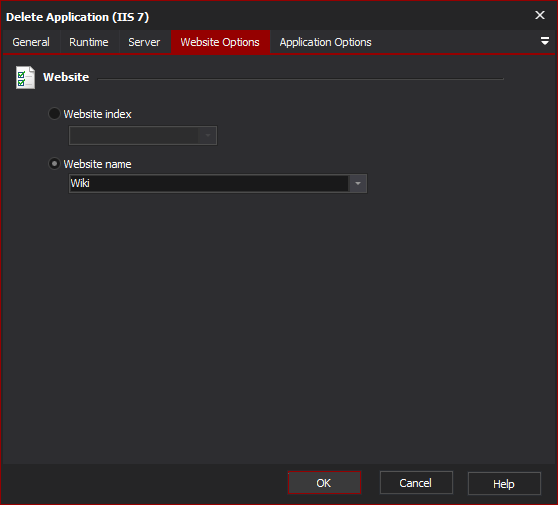The image size is (558, 505).
Task: Expand the Website name dropdown arrow
Action: (358, 183)
